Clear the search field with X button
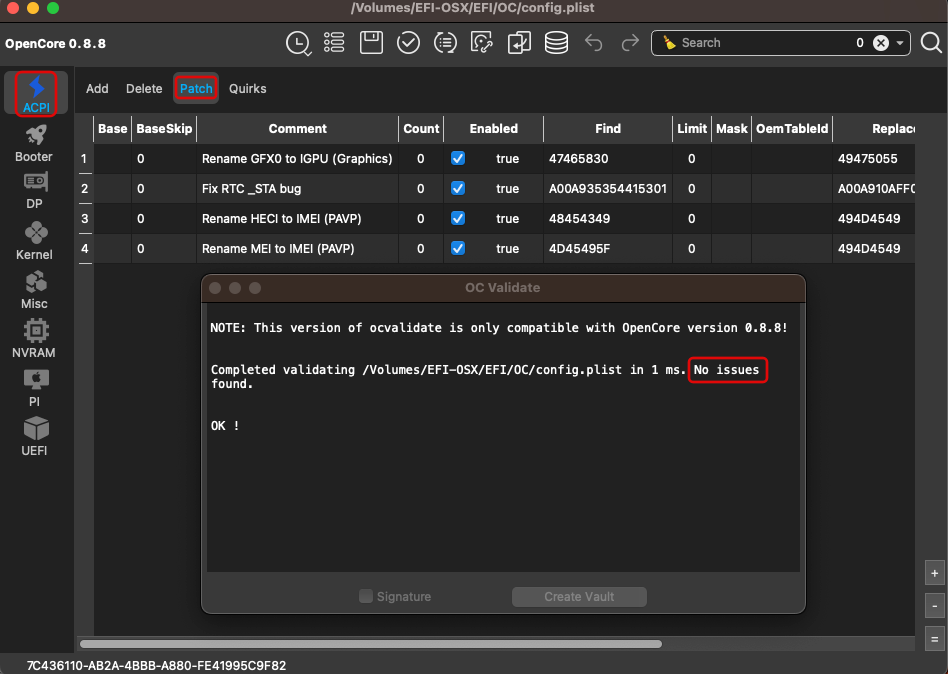Image resolution: width=948 pixels, height=674 pixels. [x=881, y=43]
